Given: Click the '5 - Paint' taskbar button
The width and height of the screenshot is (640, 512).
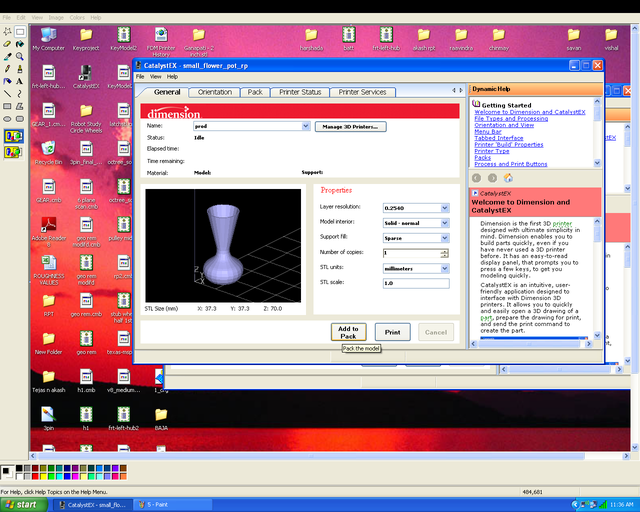Looking at the screenshot, I should tap(174, 505).
